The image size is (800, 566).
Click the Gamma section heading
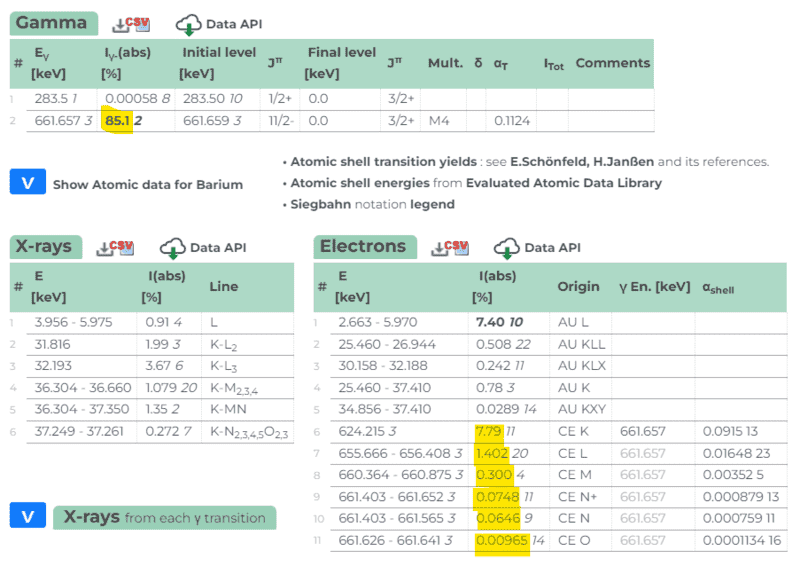pyautogui.click(x=54, y=23)
